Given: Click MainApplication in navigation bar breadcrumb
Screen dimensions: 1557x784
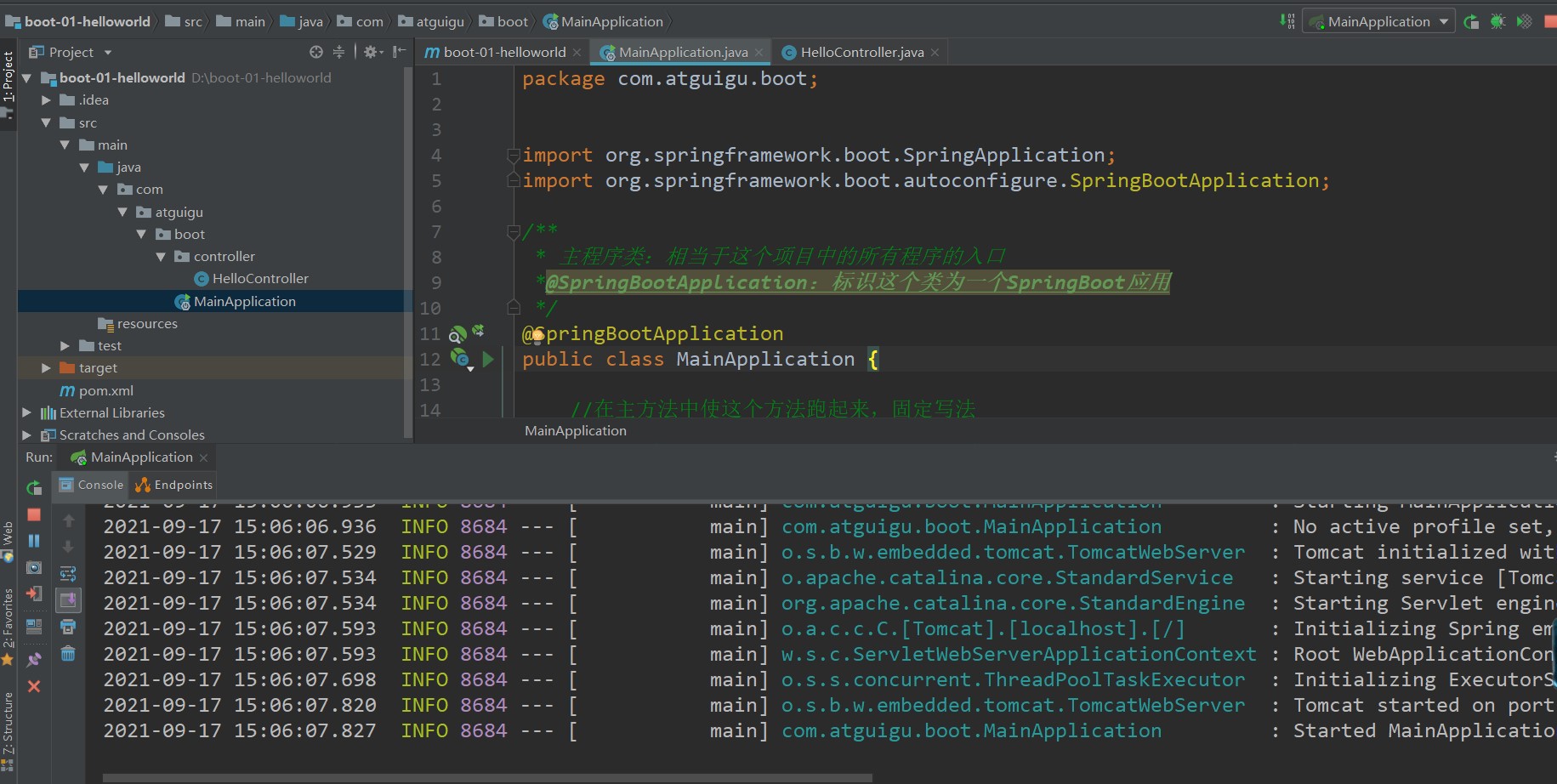Looking at the screenshot, I should pos(603,21).
